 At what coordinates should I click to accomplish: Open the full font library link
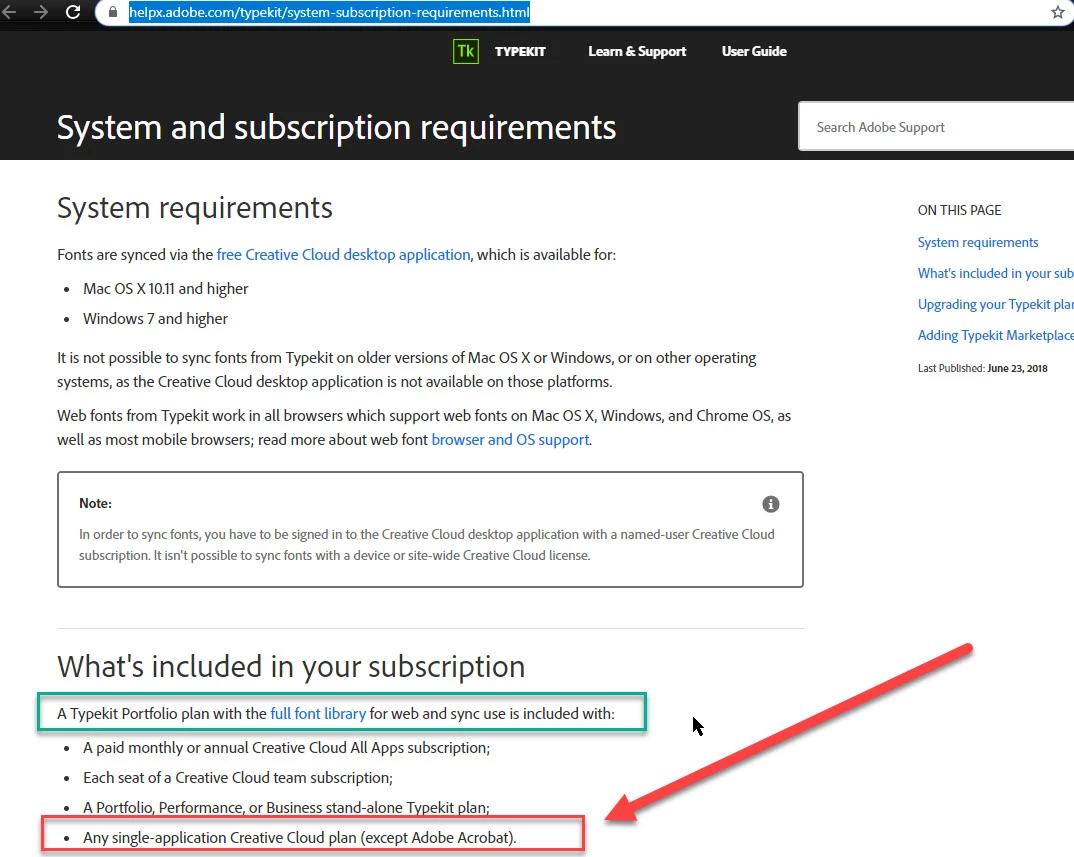click(x=318, y=714)
